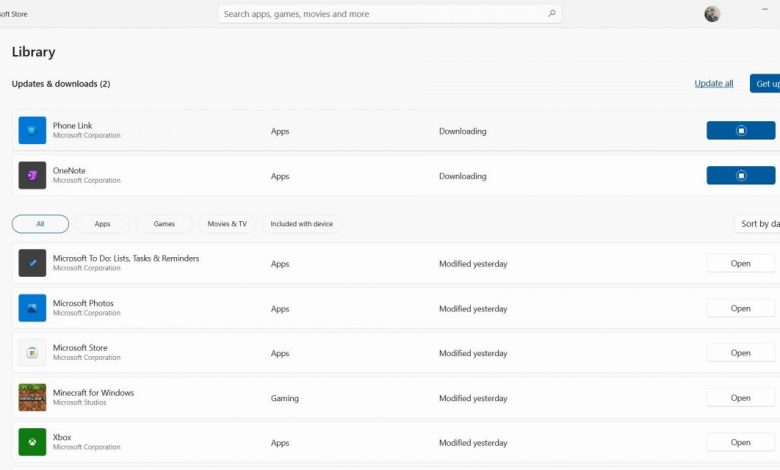
Task: Open the Sort by dropdown
Action: pos(758,224)
